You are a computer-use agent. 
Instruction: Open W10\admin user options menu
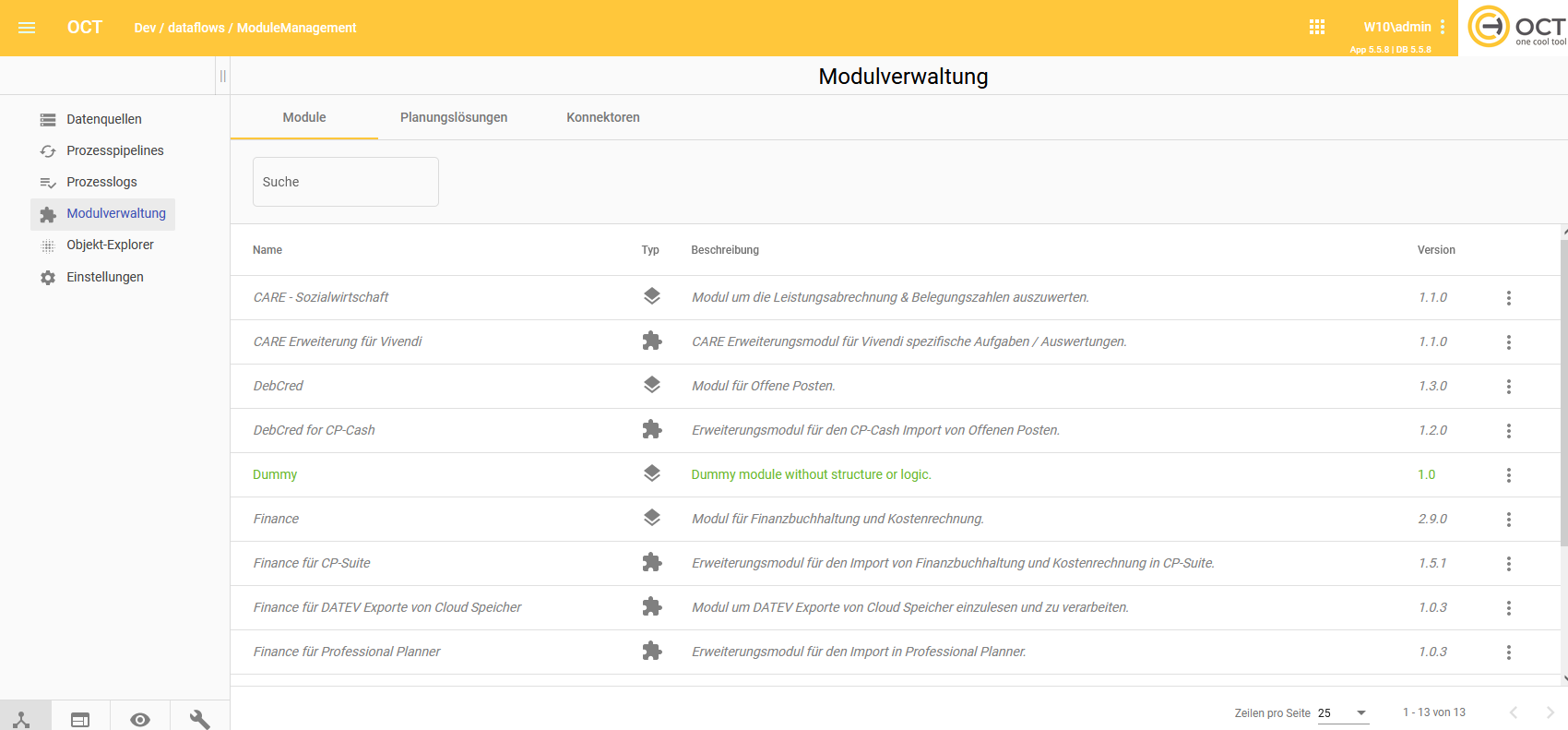(1443, 28)
